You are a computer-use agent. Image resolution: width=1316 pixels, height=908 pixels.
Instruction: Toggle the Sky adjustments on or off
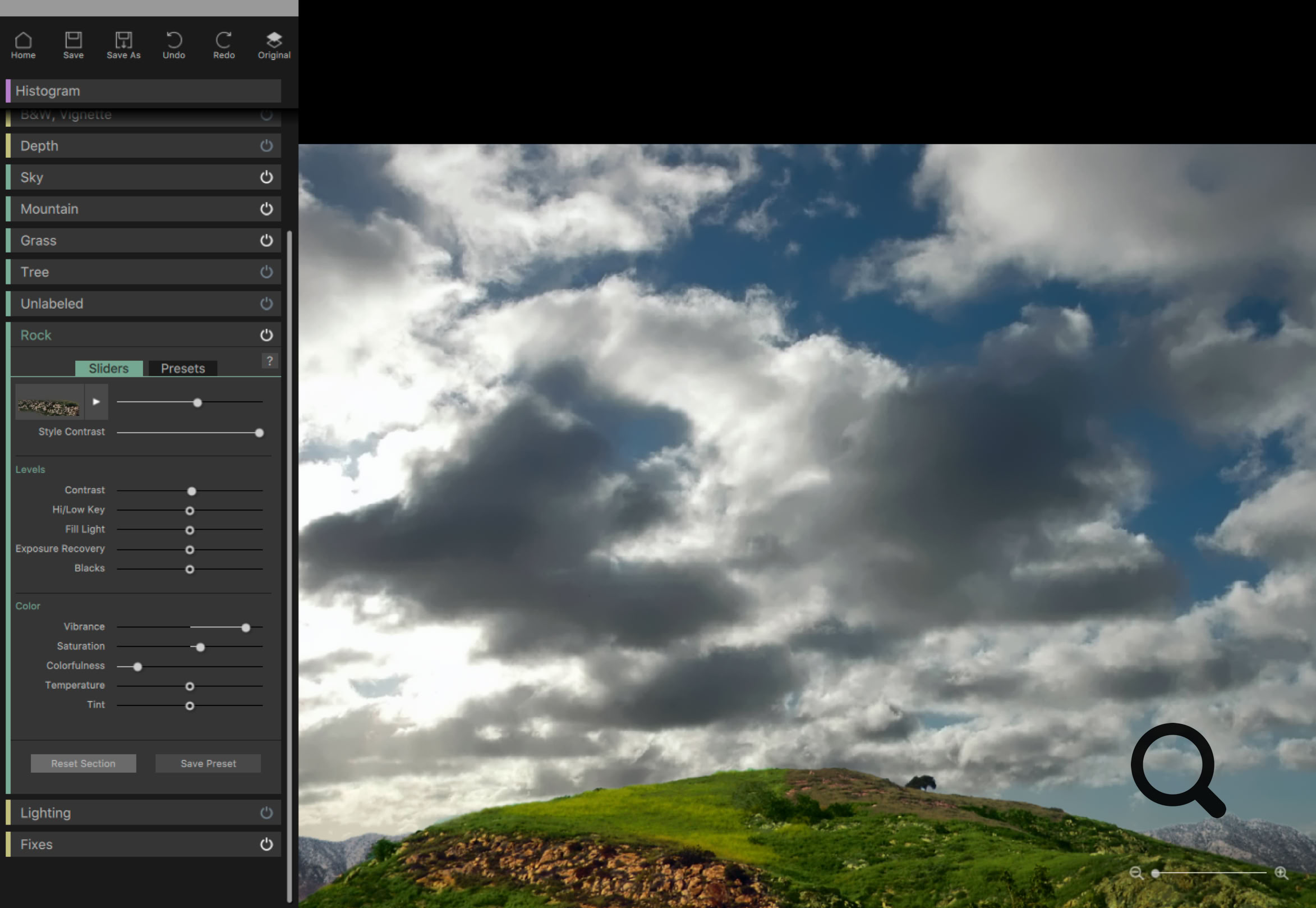click(266, 177)
